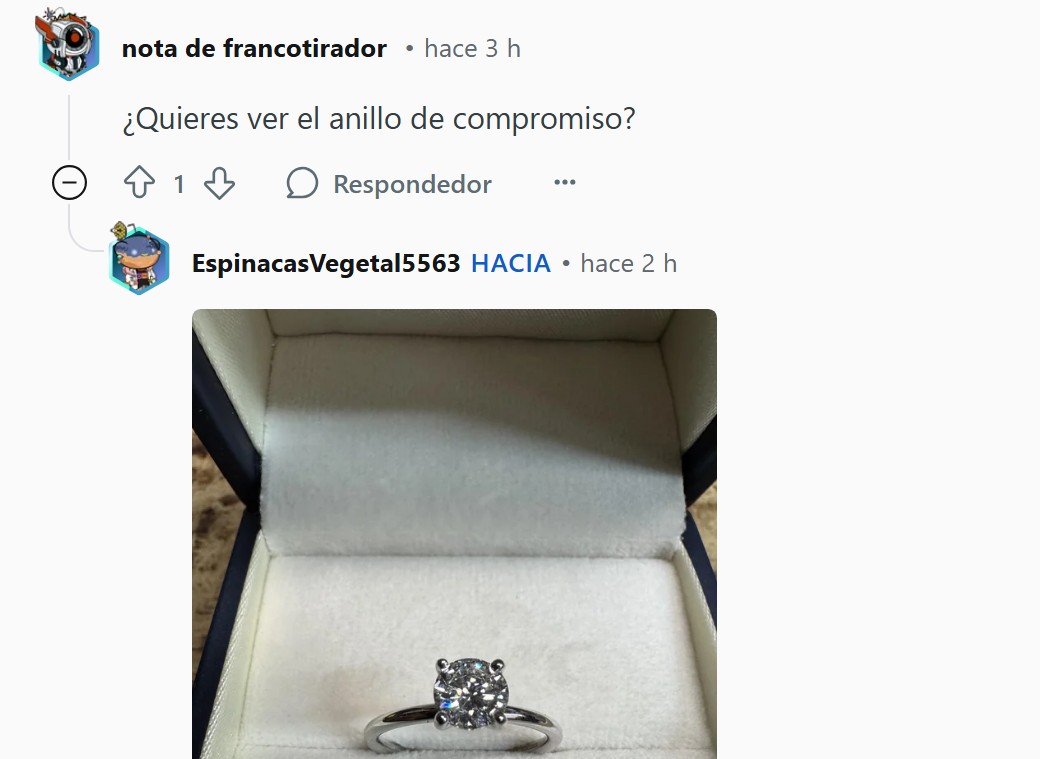The height and width of the screenshot is (759, 1040).
Task: Open nota de francotirador's avatar
Action: 68,45
